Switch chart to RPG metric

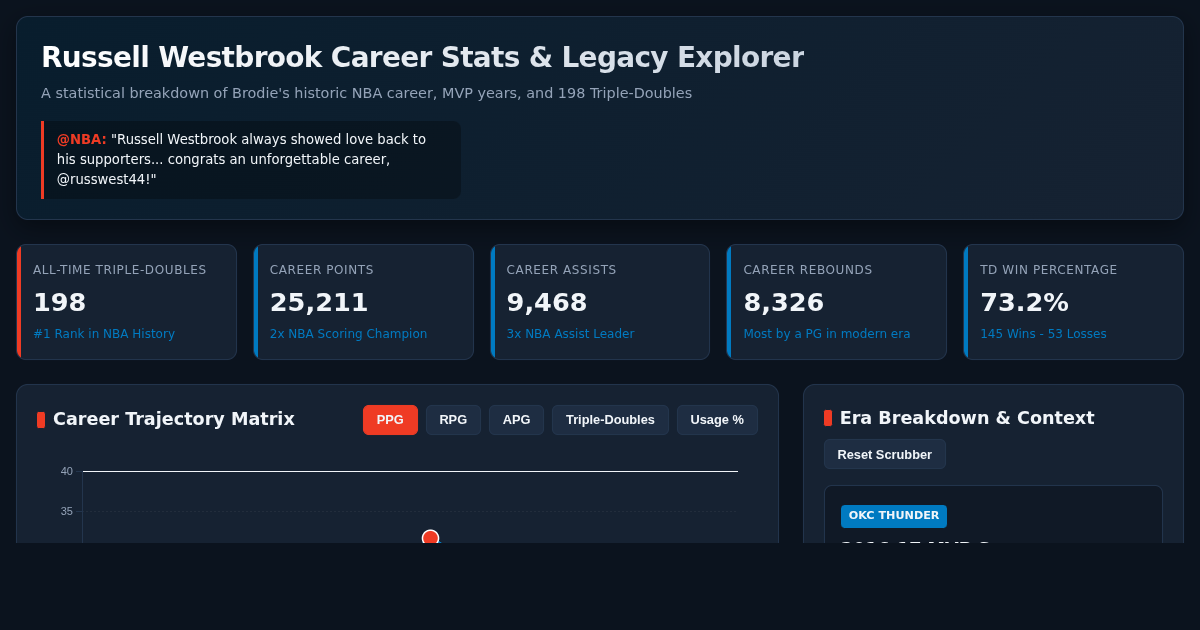pos(453,420)
